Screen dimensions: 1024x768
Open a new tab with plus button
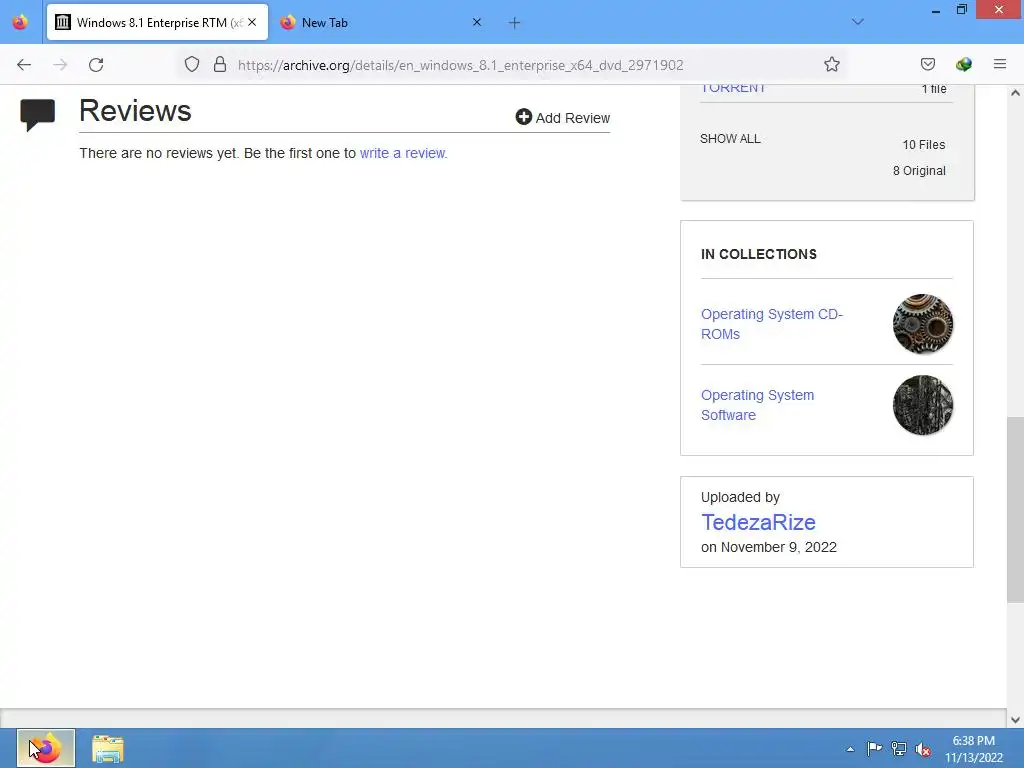pyautogui.click(x=515, y=23)
